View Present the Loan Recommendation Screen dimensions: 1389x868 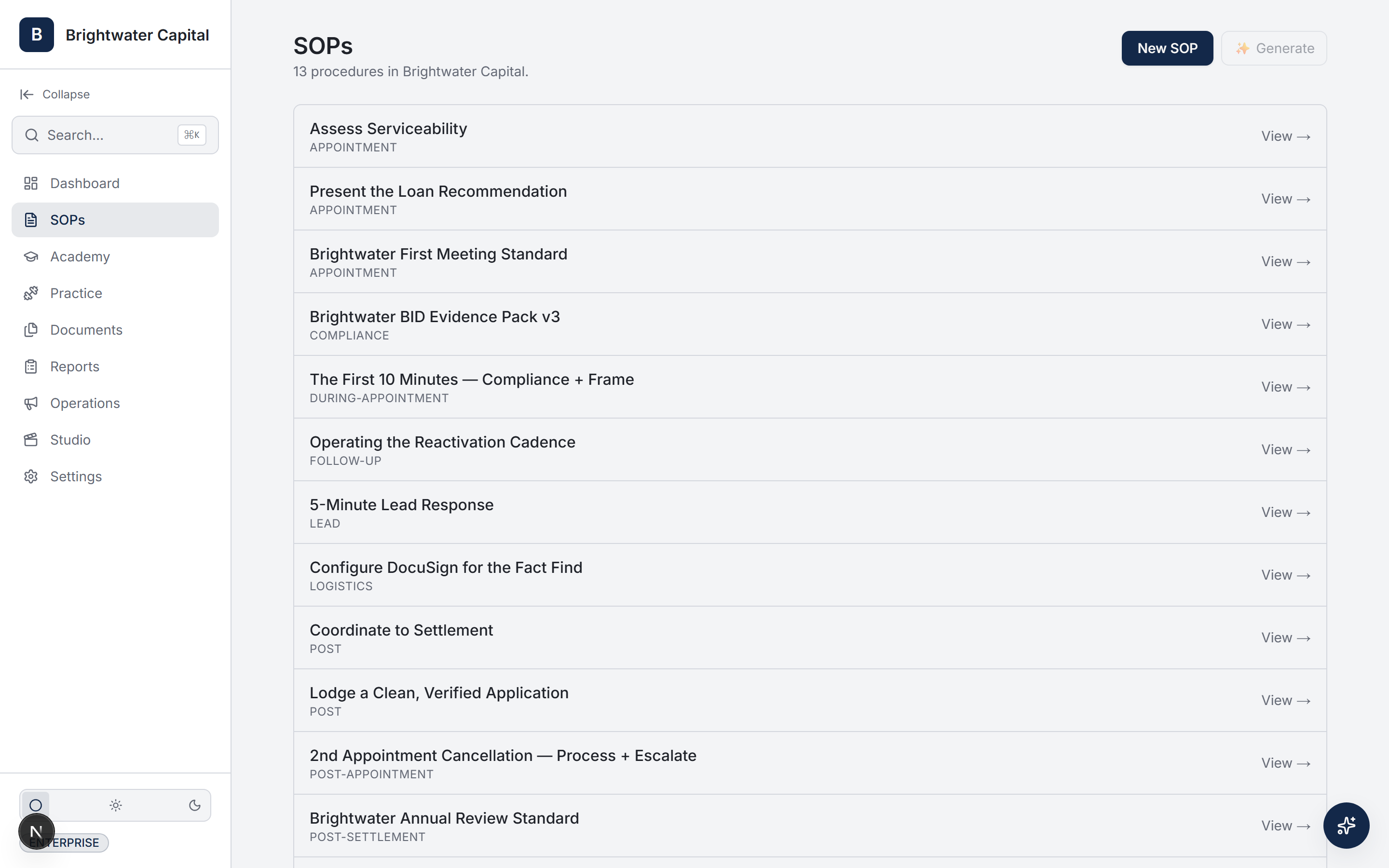click(x=1286, y=199)
